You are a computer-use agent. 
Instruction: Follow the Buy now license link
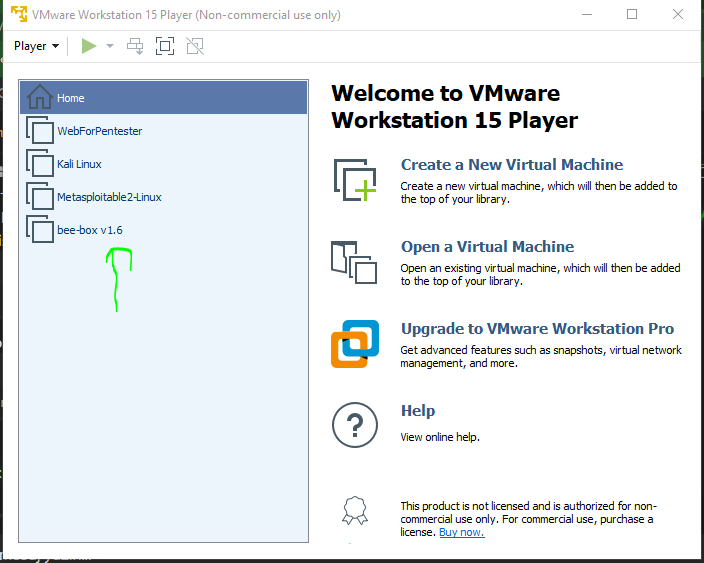coord(461,532)
